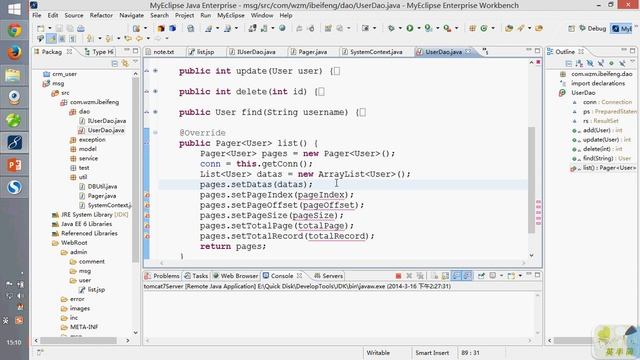Screen dimensions: 640x360
Task: Switch to the Debug perspective
Action: (593, 28)
